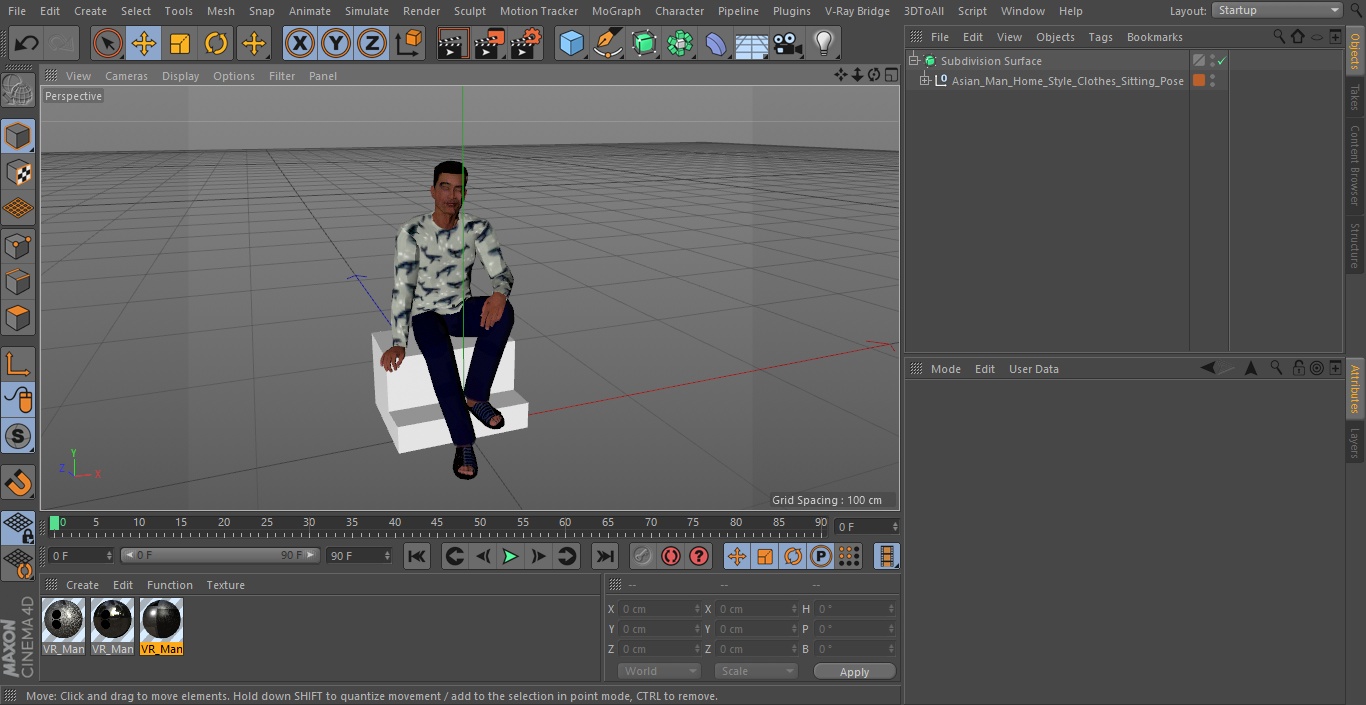Select the Live Selection tool
Viewport: 1366px width, 705px height.
(108, 44)
